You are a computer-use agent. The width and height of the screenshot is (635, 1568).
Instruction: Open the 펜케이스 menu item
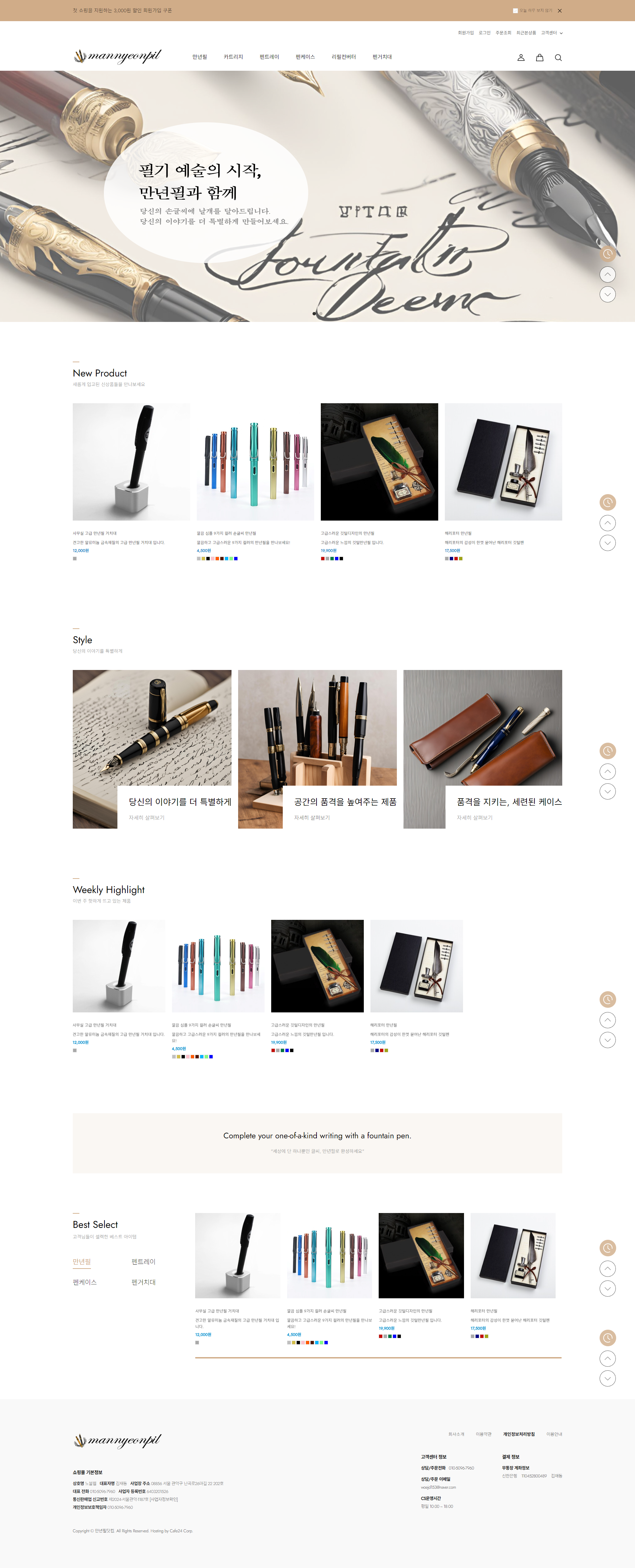click(305, 57)
